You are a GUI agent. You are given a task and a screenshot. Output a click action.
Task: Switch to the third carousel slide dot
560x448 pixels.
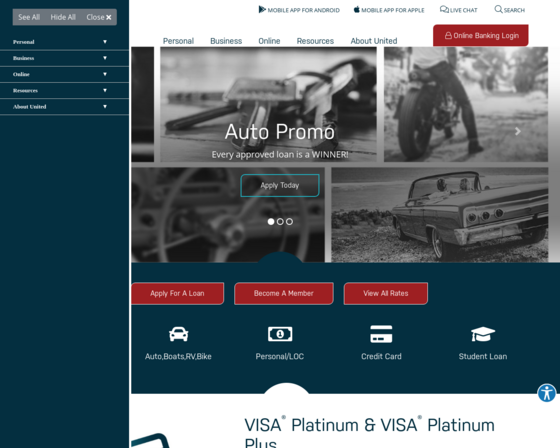(x=289, y=221)
